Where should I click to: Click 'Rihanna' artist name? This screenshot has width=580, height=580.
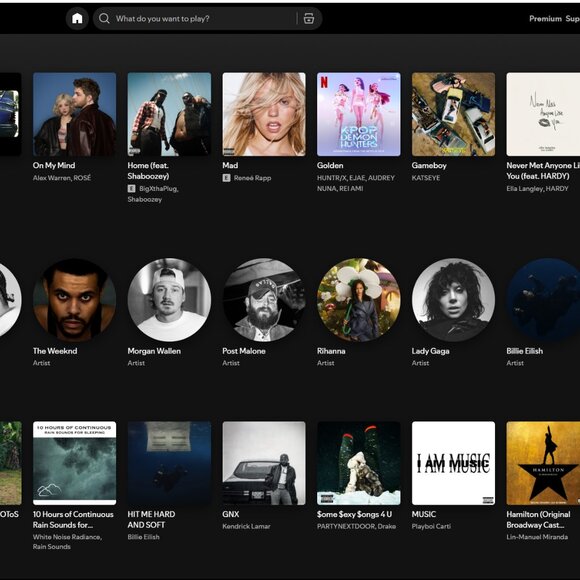[331, 351]
